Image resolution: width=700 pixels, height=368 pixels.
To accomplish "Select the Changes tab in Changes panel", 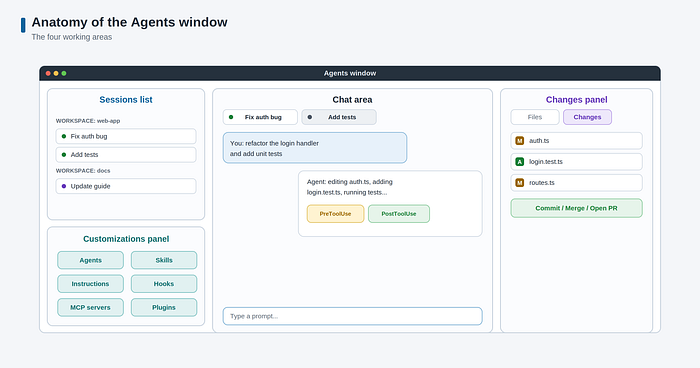I will coord(588,117).
